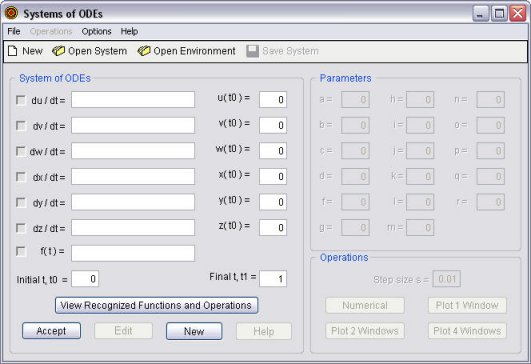Click the w(t0) initial value field
Viewport: 531px width, 364px height.
[x=273, y=151]
